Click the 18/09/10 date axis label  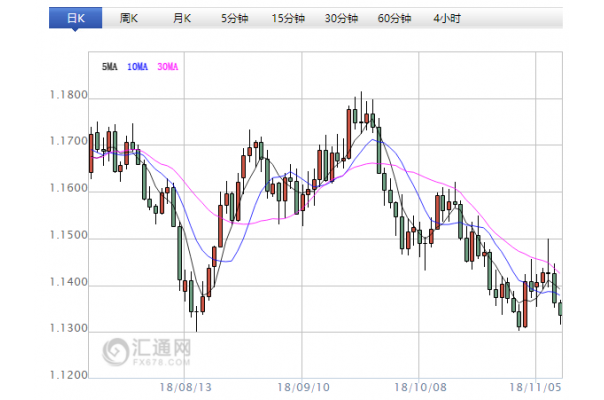302,386
